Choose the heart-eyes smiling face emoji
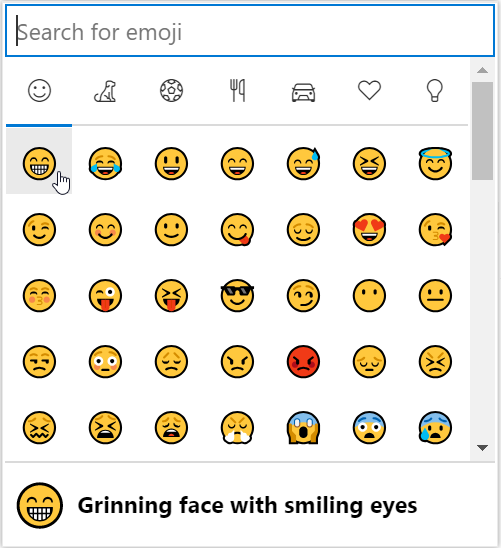502x550 pixels. pyautogui.click(x=369, y=229)
